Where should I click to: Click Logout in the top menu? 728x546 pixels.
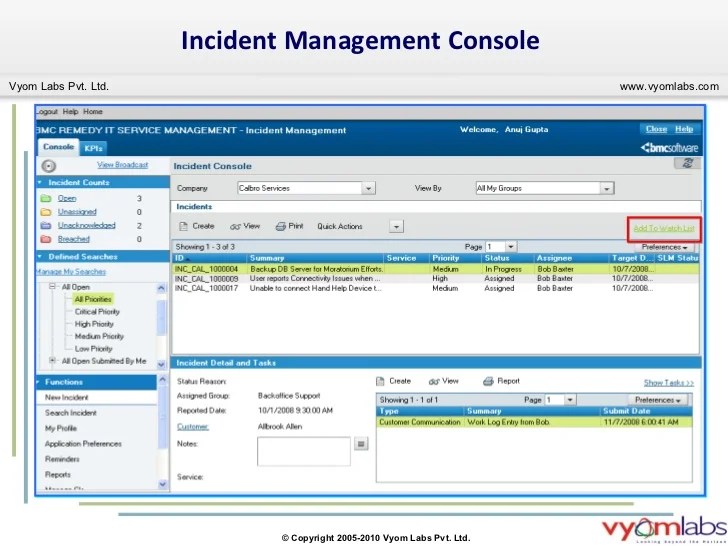pos(47,111)
